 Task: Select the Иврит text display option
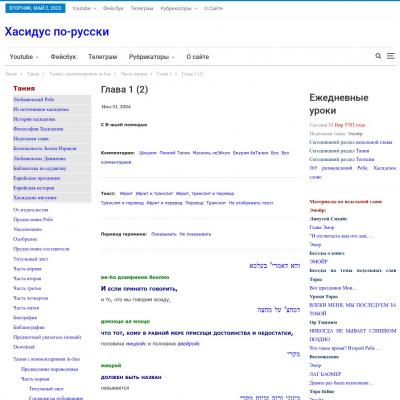(126, 193)
